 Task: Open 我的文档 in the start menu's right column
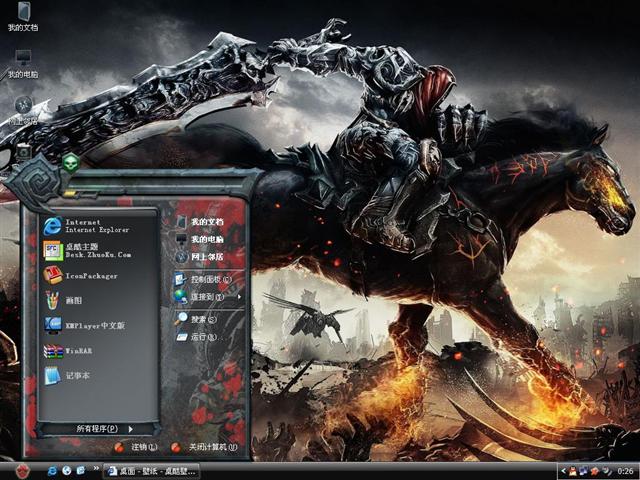(x=209, y=222)
